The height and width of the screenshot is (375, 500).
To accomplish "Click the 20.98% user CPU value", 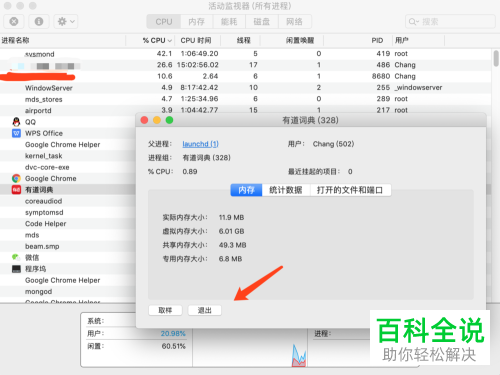I will click(x=173, y=333).
